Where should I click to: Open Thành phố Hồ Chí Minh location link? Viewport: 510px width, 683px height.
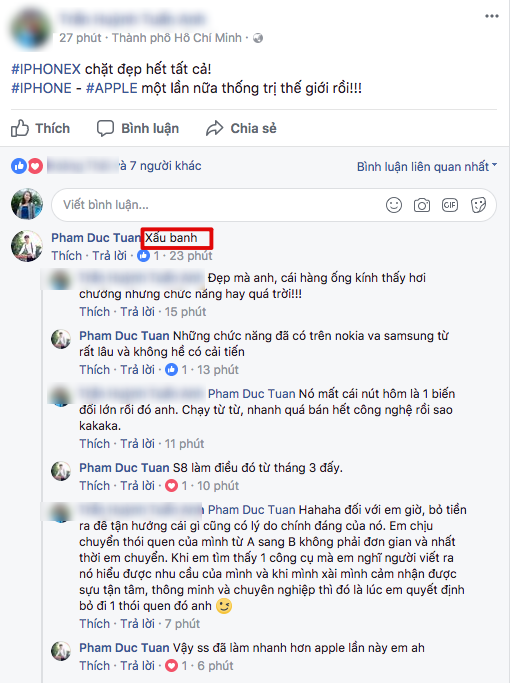(x=176, y=38)
